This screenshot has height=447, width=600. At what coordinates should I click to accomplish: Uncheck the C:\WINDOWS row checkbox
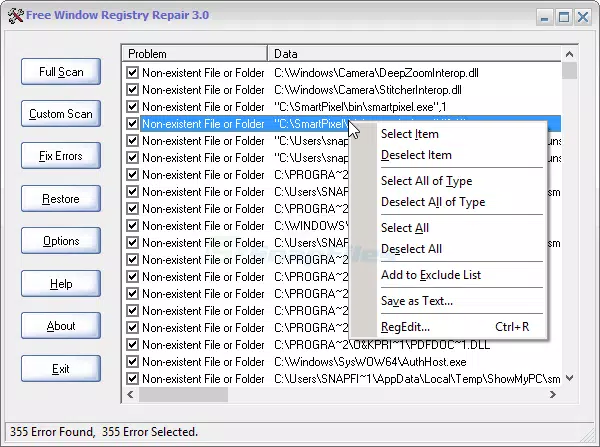click(132, 225)
